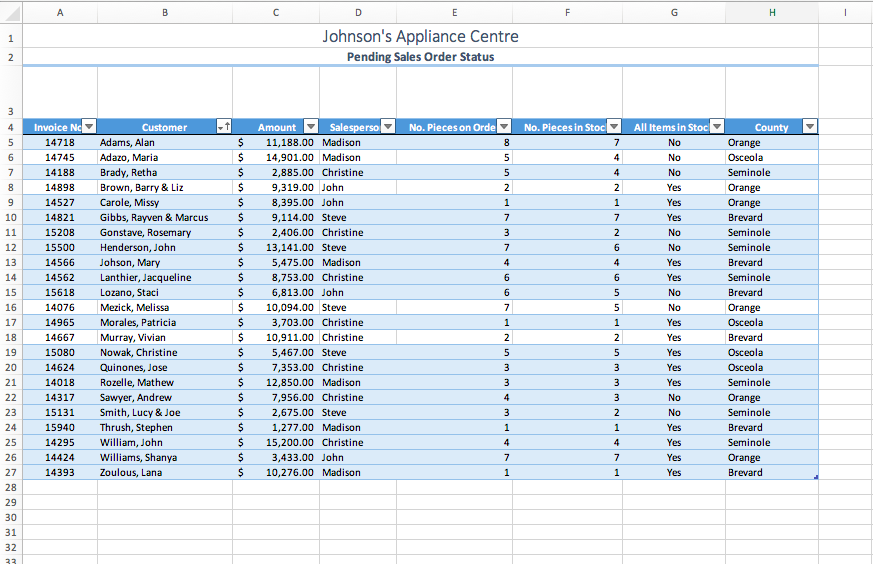The image size is (873, 564).
Task: Open the County filter dropdown
Action: [x=810, y=126]
